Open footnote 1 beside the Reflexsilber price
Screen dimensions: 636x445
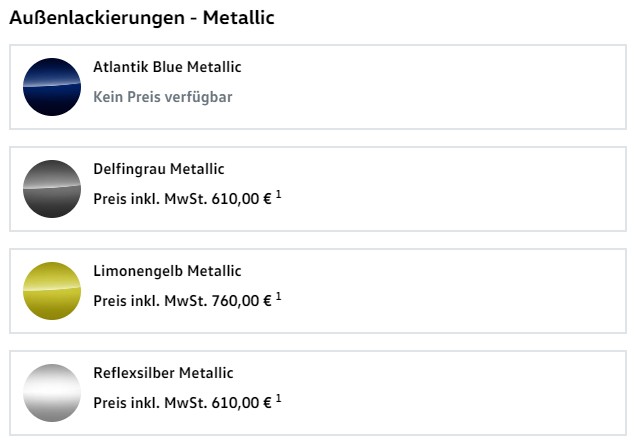[279, 400]
